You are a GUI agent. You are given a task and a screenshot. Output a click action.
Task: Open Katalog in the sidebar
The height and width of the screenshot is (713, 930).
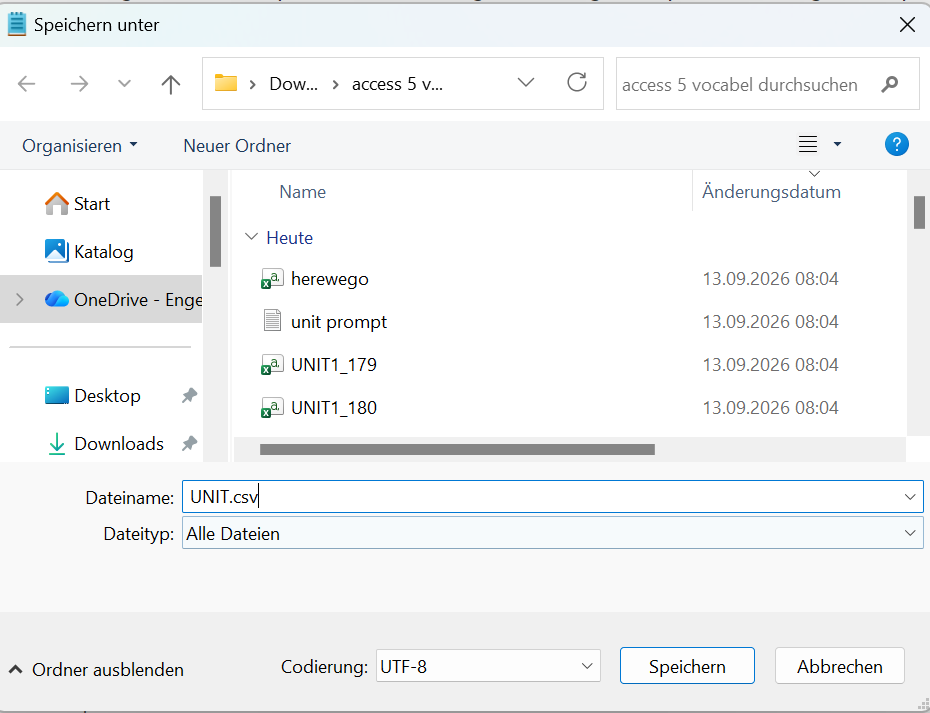click(x=89, y=252)
